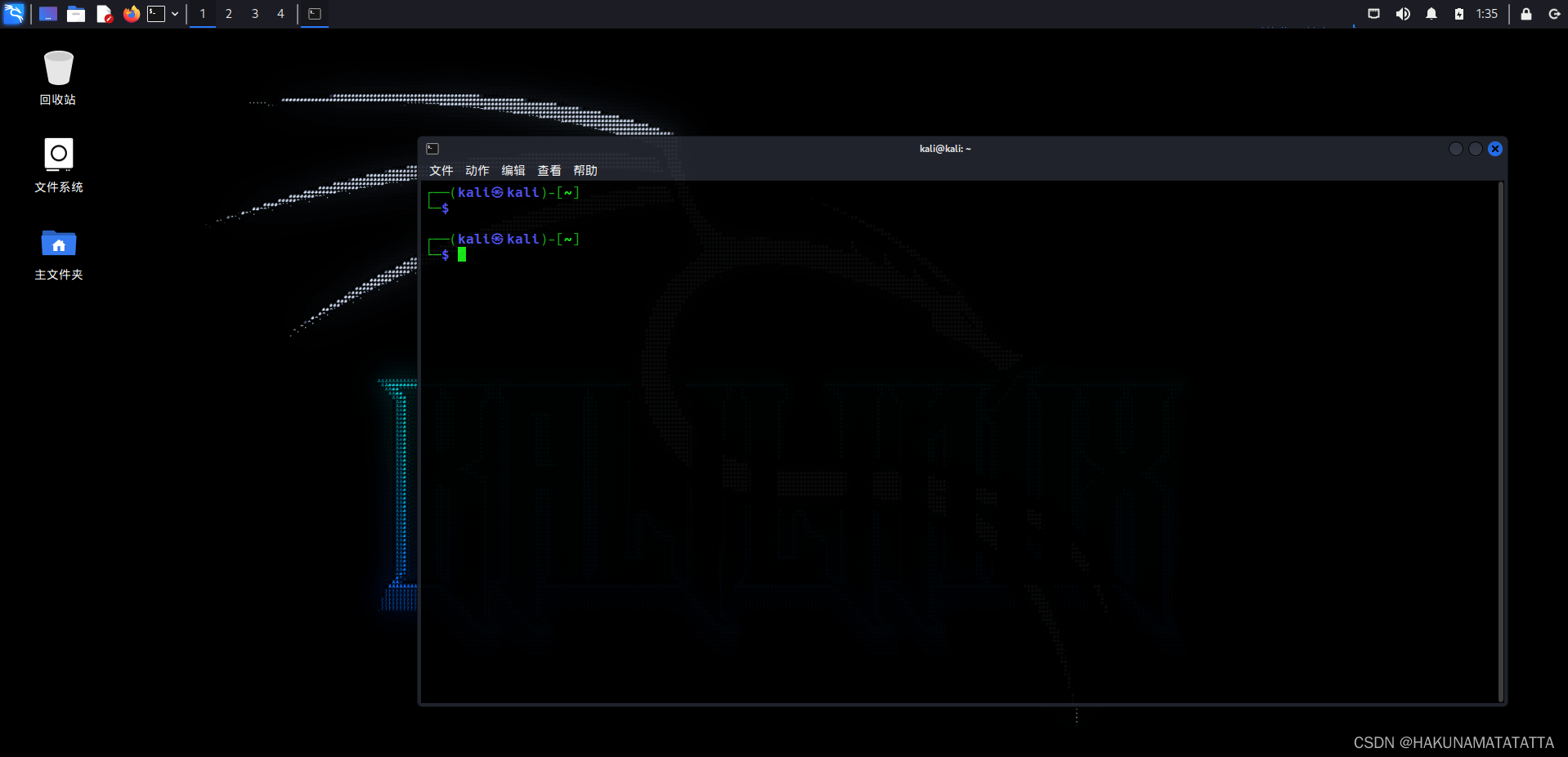The image size is (1568, 757).
Task: Toggle notification do-not-disturb via bell icon
Action: pos(1431,14)
